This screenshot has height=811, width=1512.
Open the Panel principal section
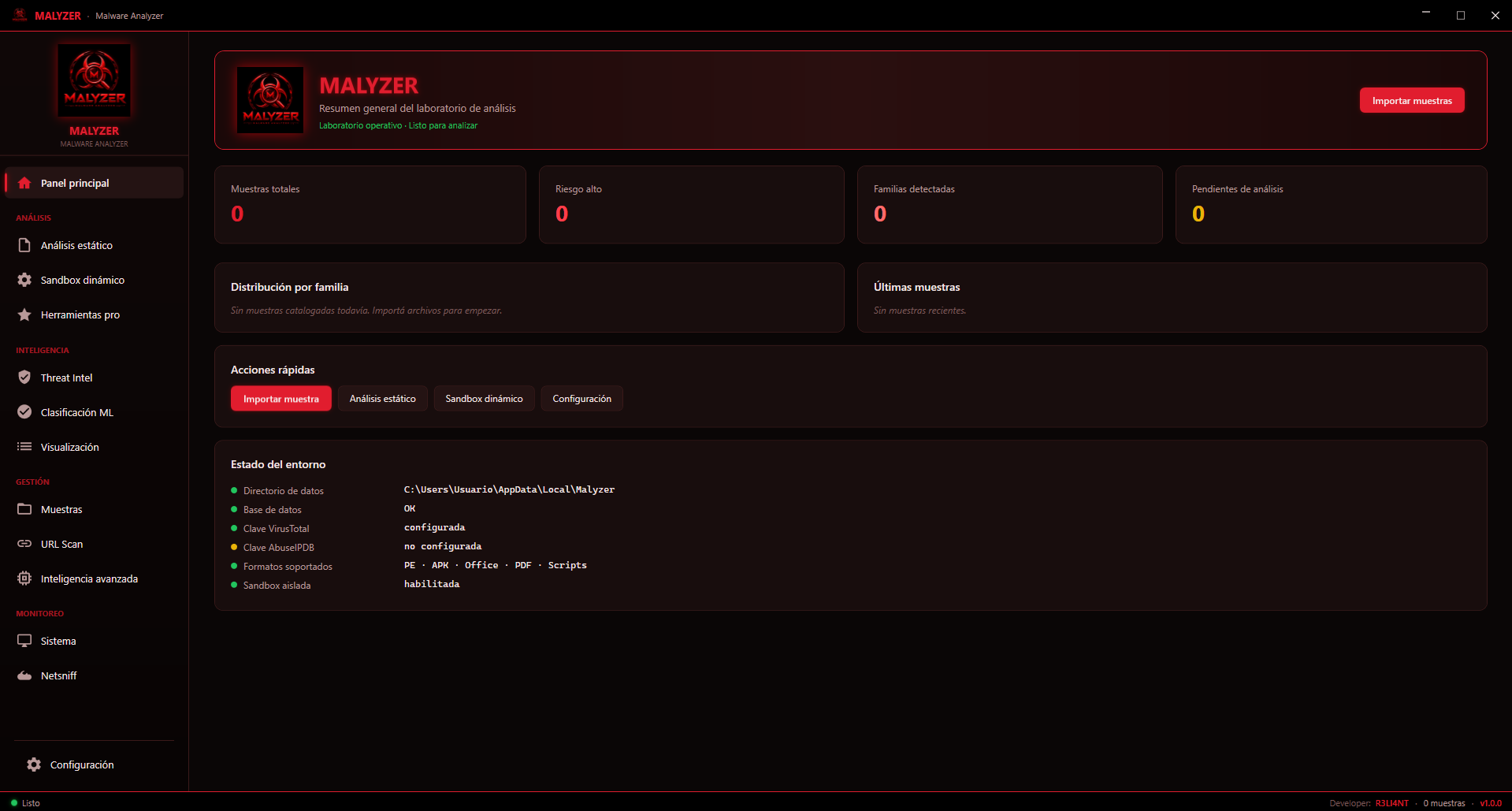tap(94, 183)
